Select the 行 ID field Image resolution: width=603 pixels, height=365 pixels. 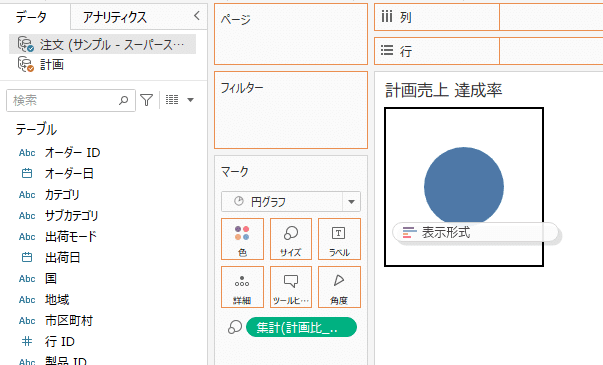(60, 341)
